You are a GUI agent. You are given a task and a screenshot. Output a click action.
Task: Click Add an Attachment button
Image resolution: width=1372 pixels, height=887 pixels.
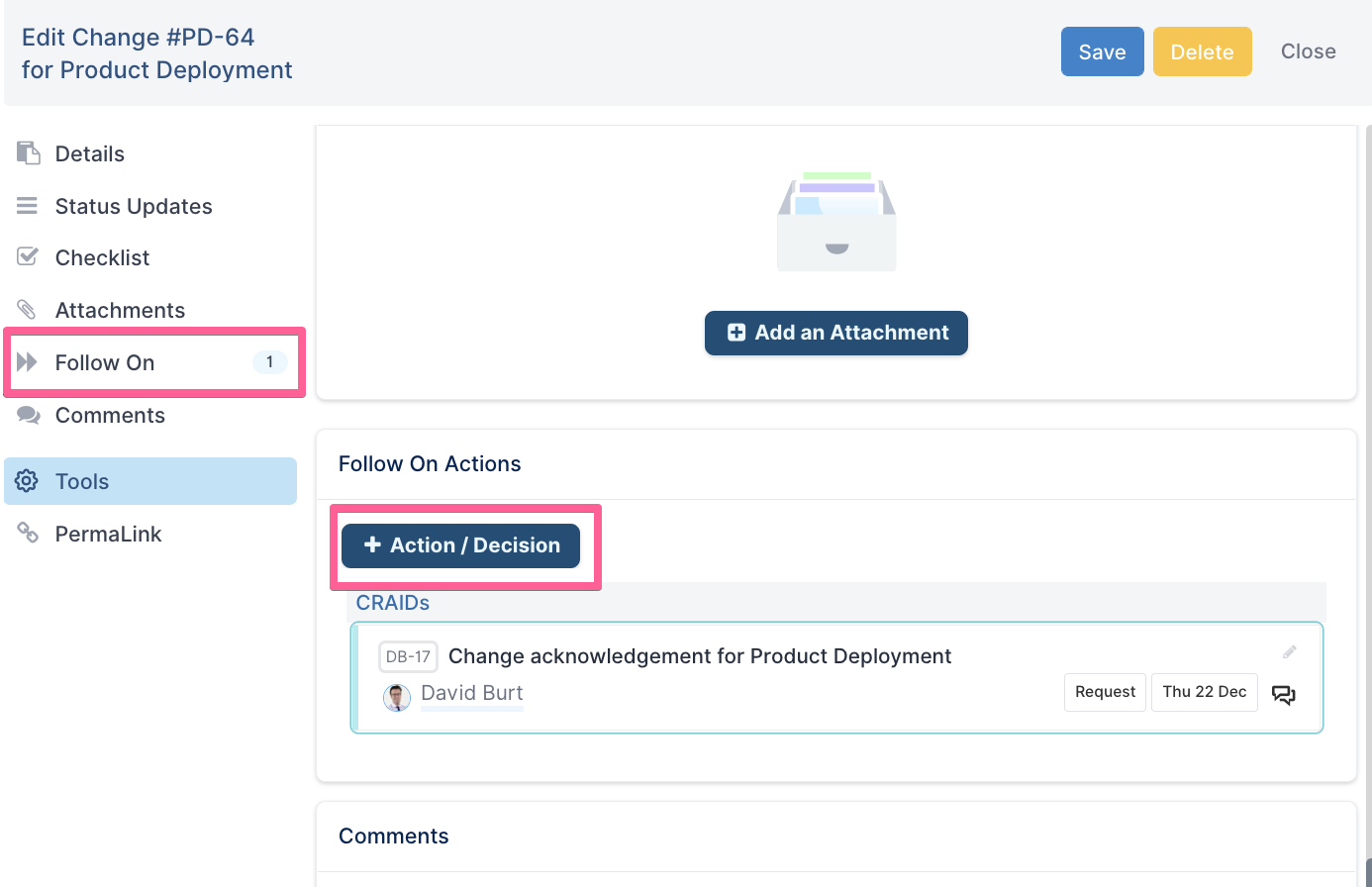[x=835, y=333]
